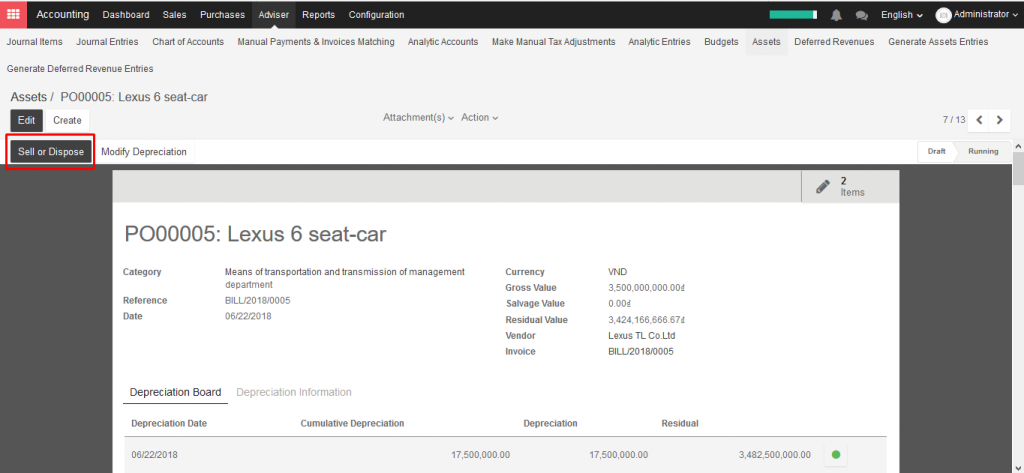Go to the previous asset record arrow
1024x473 pixels.
pos(979,120)
